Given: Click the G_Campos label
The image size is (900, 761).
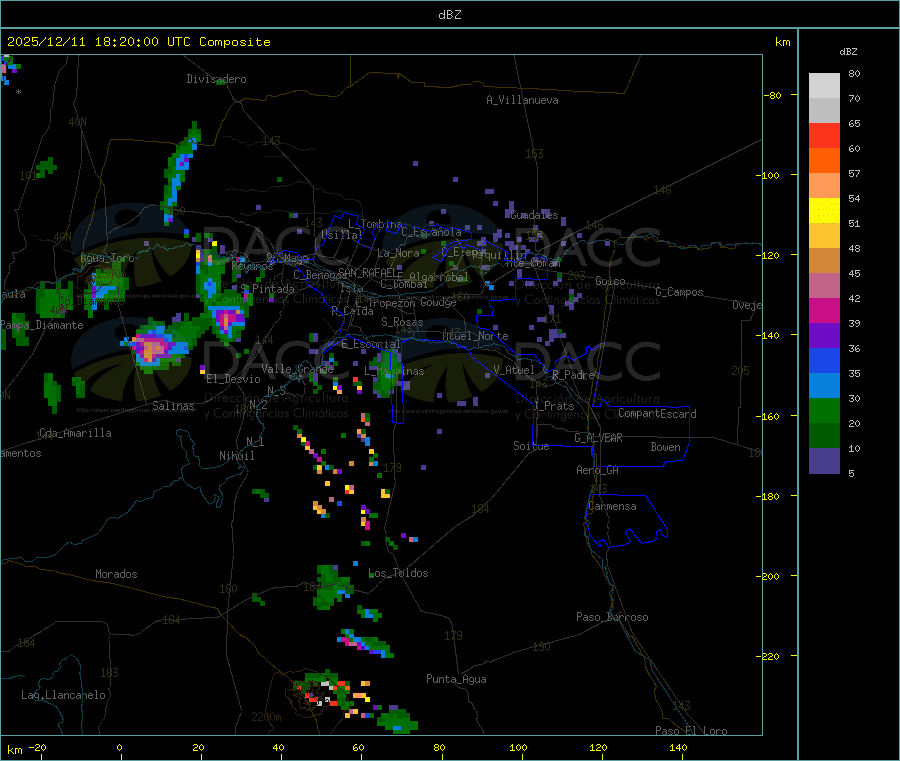Looking at the screenshot, I should (679, 292).
